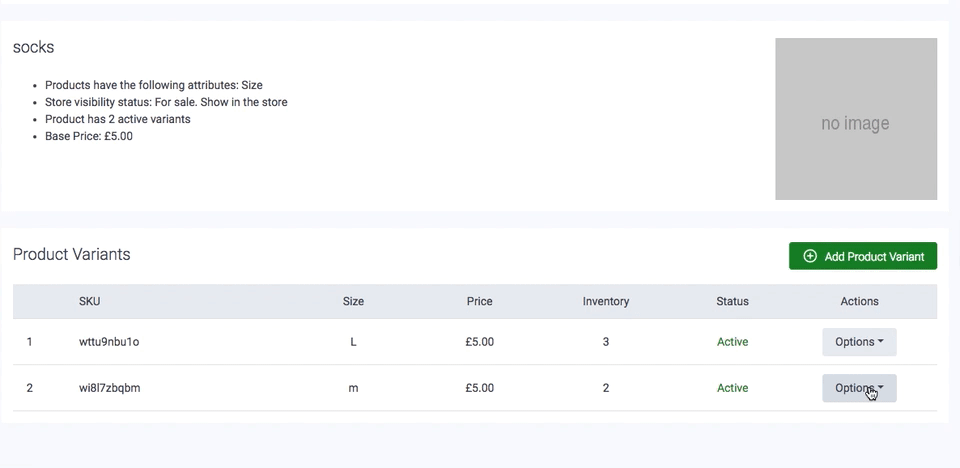Click the 'no image' product thumbnail

856,119
